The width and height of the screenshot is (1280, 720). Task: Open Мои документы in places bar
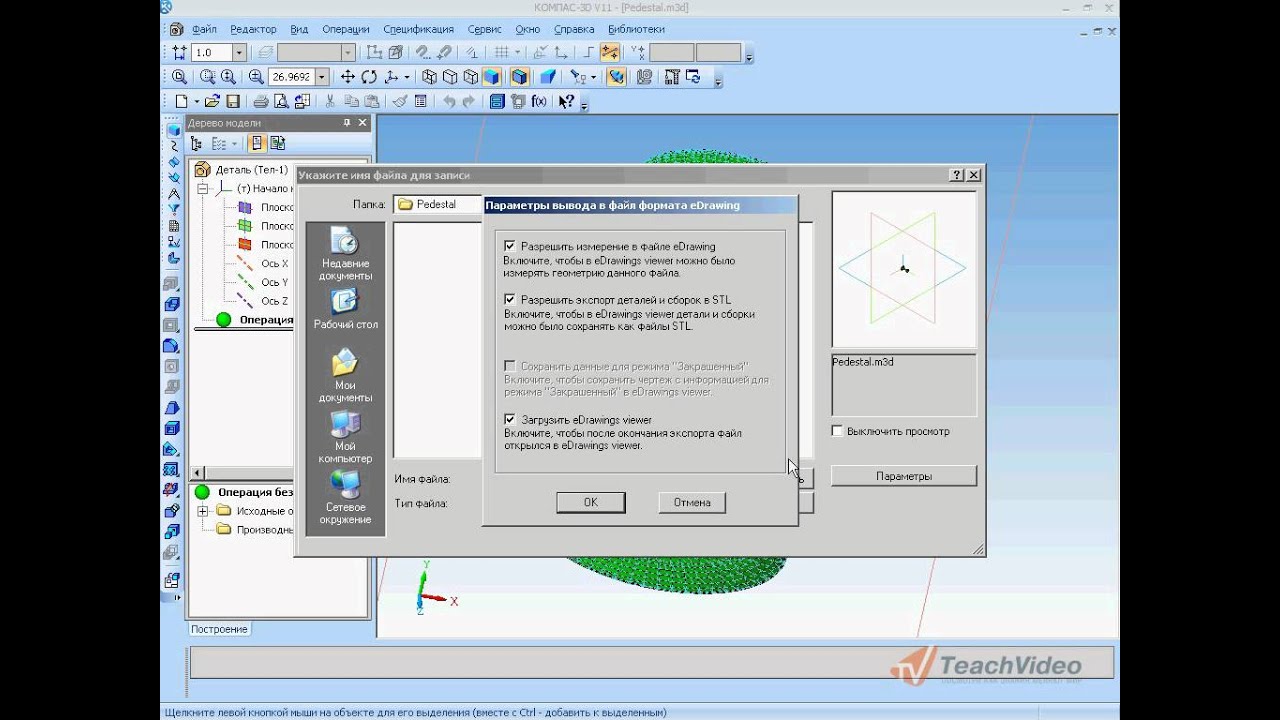[x=345, y=376]
